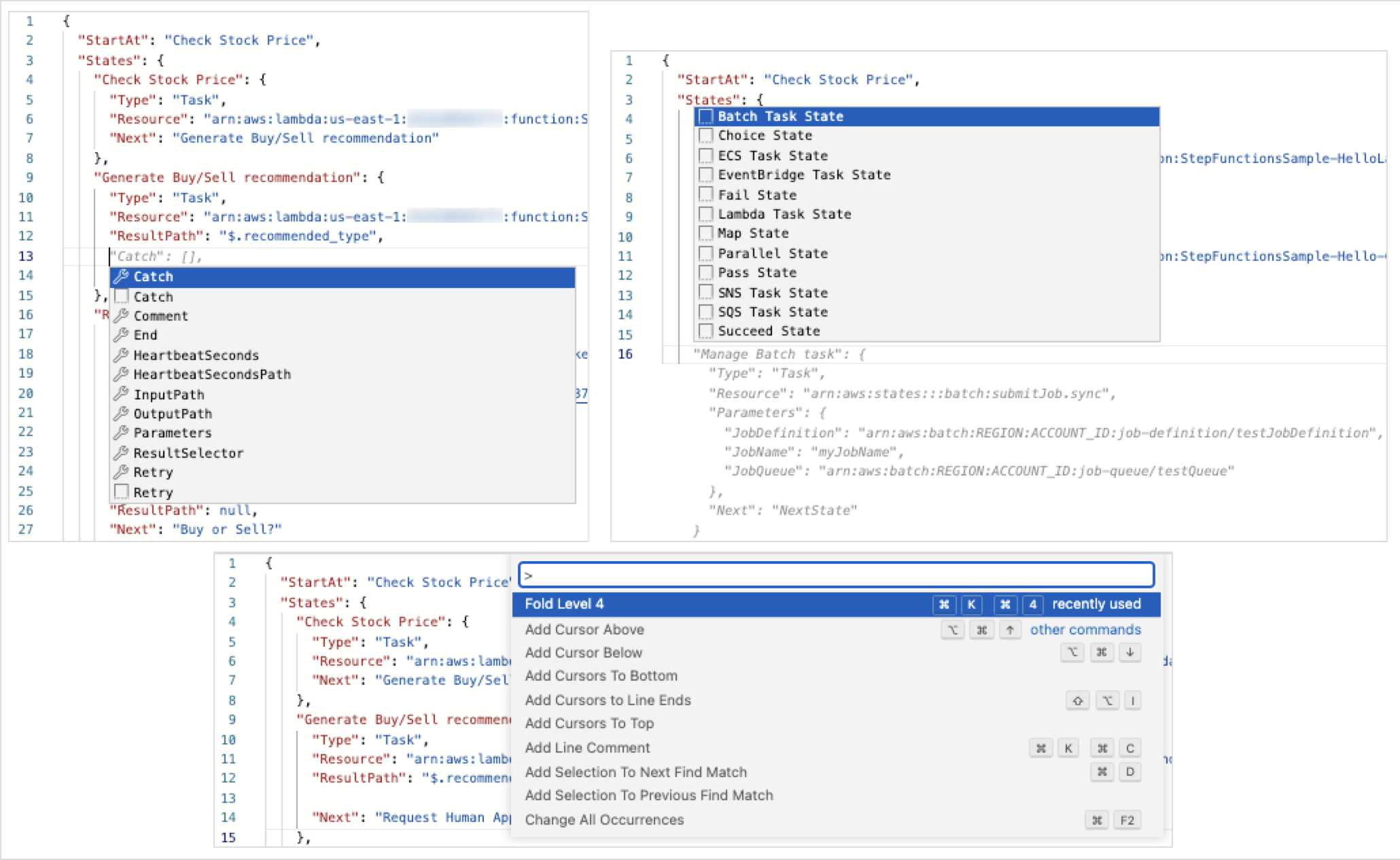Click the snippet icon beside Fail State

coord(706,195)
